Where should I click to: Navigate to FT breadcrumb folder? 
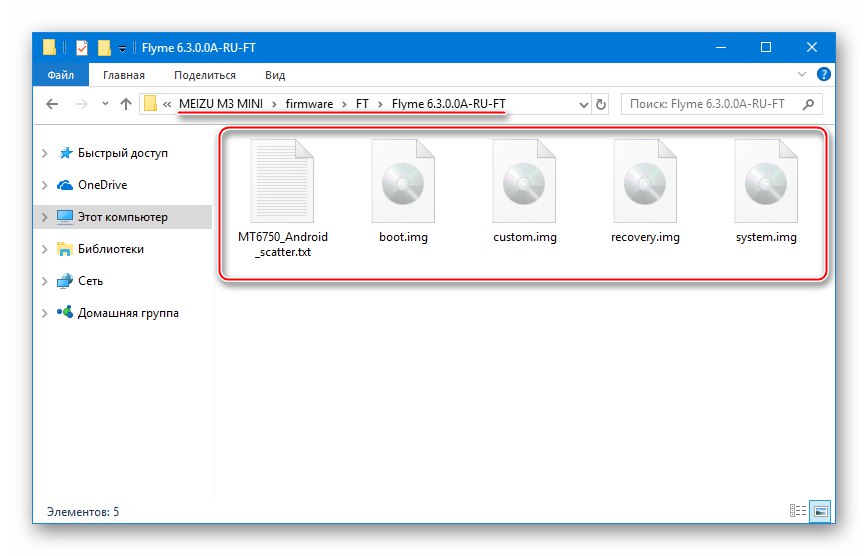362,104
